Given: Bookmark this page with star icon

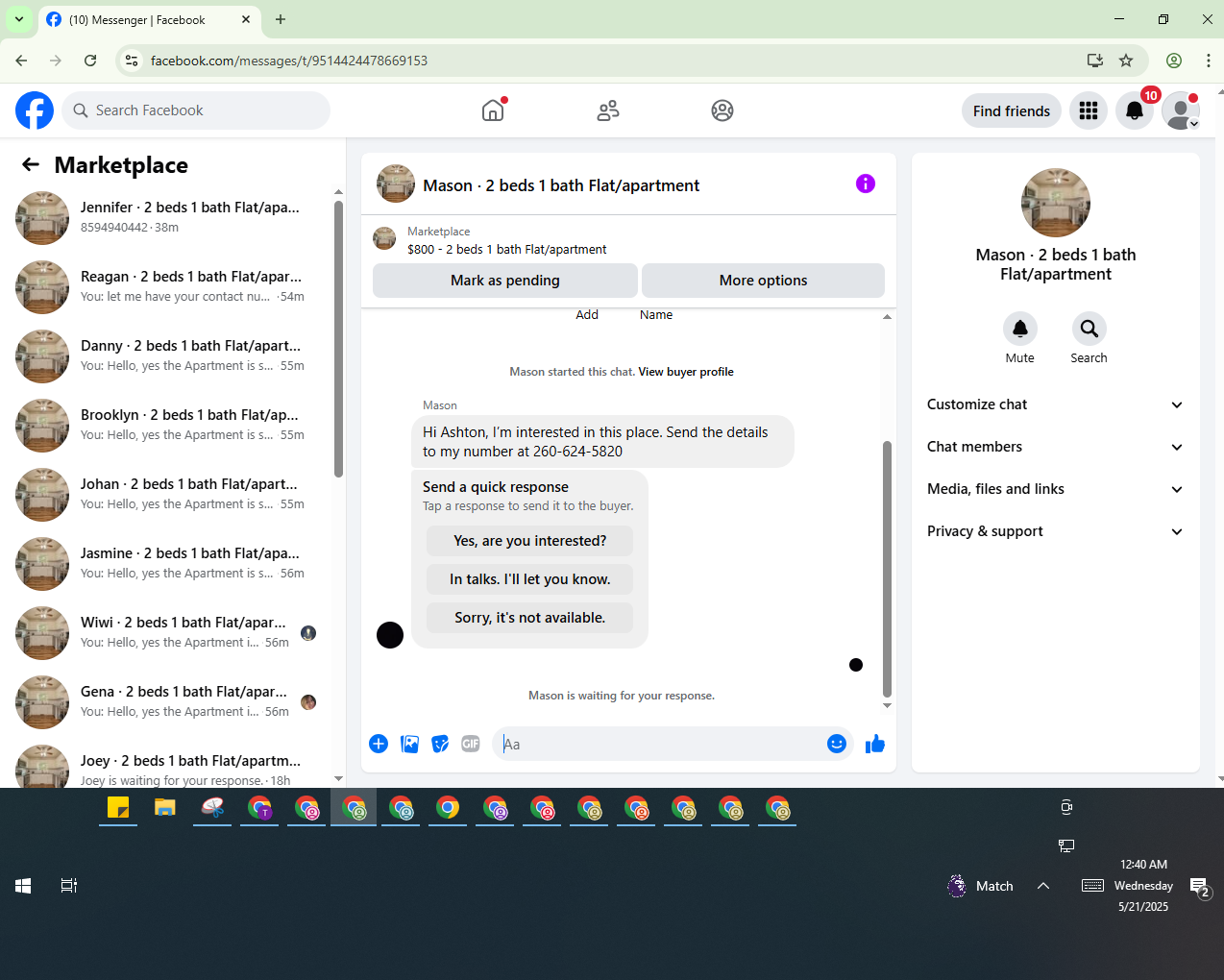Looking at the screenshot, I should [x=1126, y=61].
